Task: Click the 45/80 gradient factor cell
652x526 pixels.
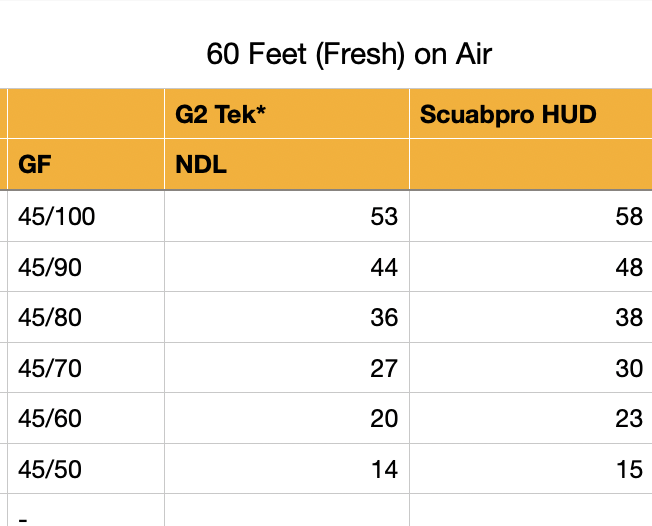Action: [x=86, y=318]
